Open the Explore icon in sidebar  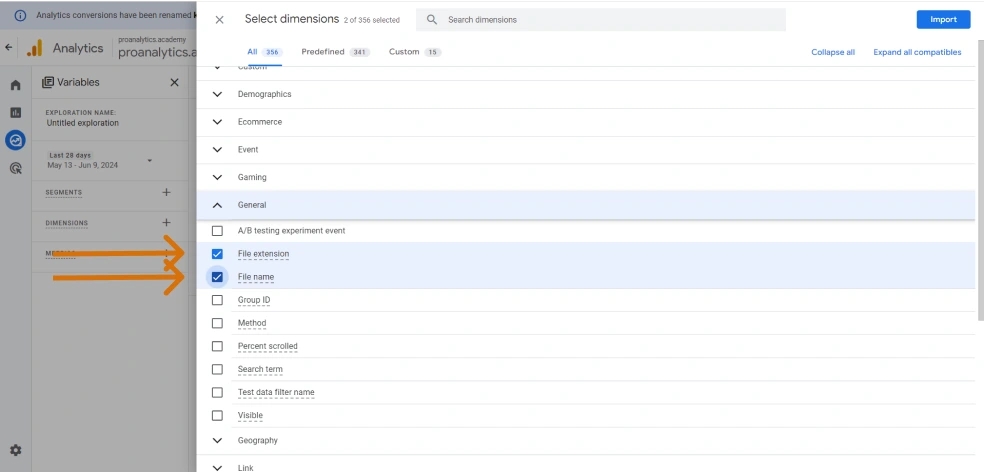pyautogui.click(x=16, y=140)
